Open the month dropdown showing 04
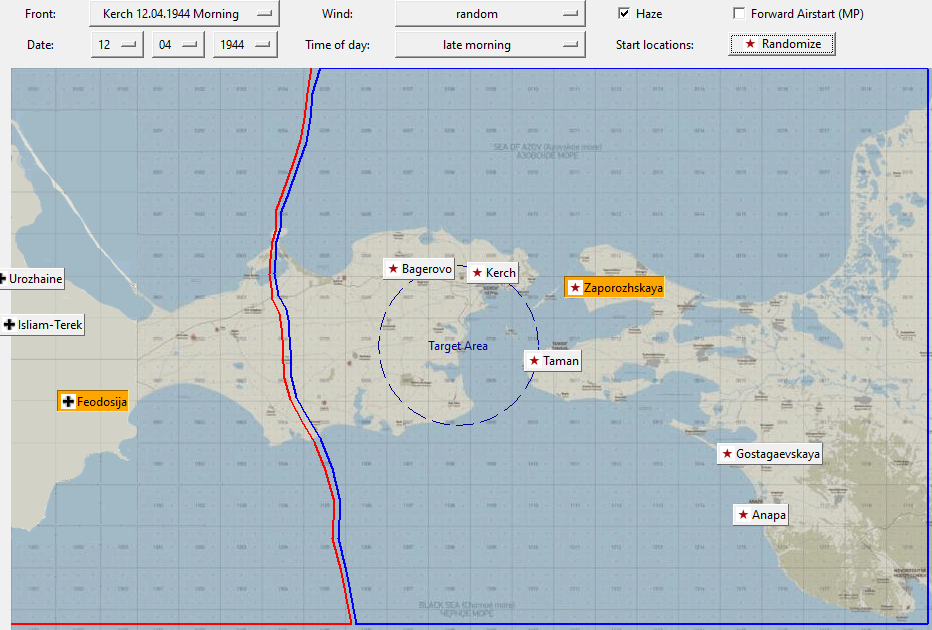Image resolution: width=932 pixels, height=630 pixels. click(178, 45)
